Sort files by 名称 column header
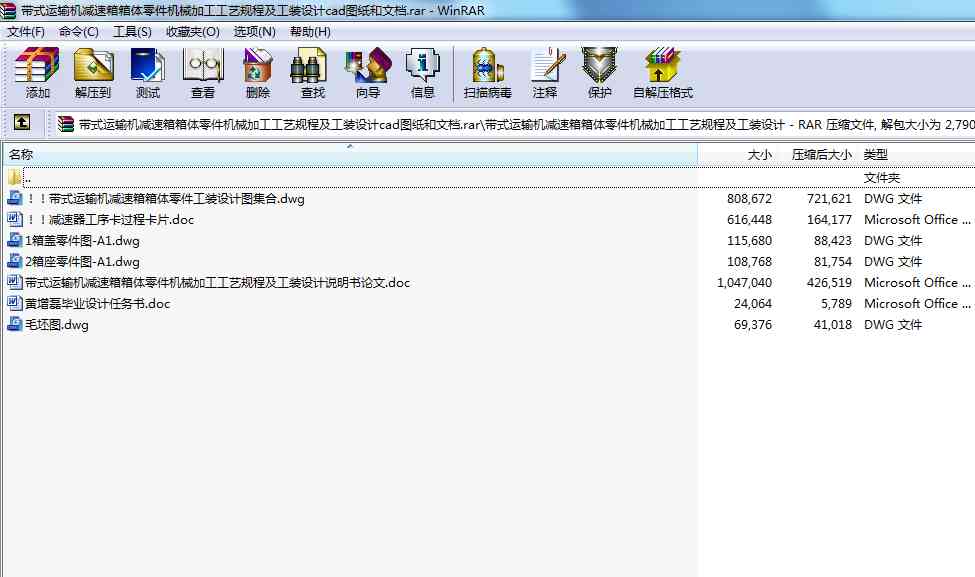This screenshot has width=975, height=577. pyautogui.click(x=22, y=155)
